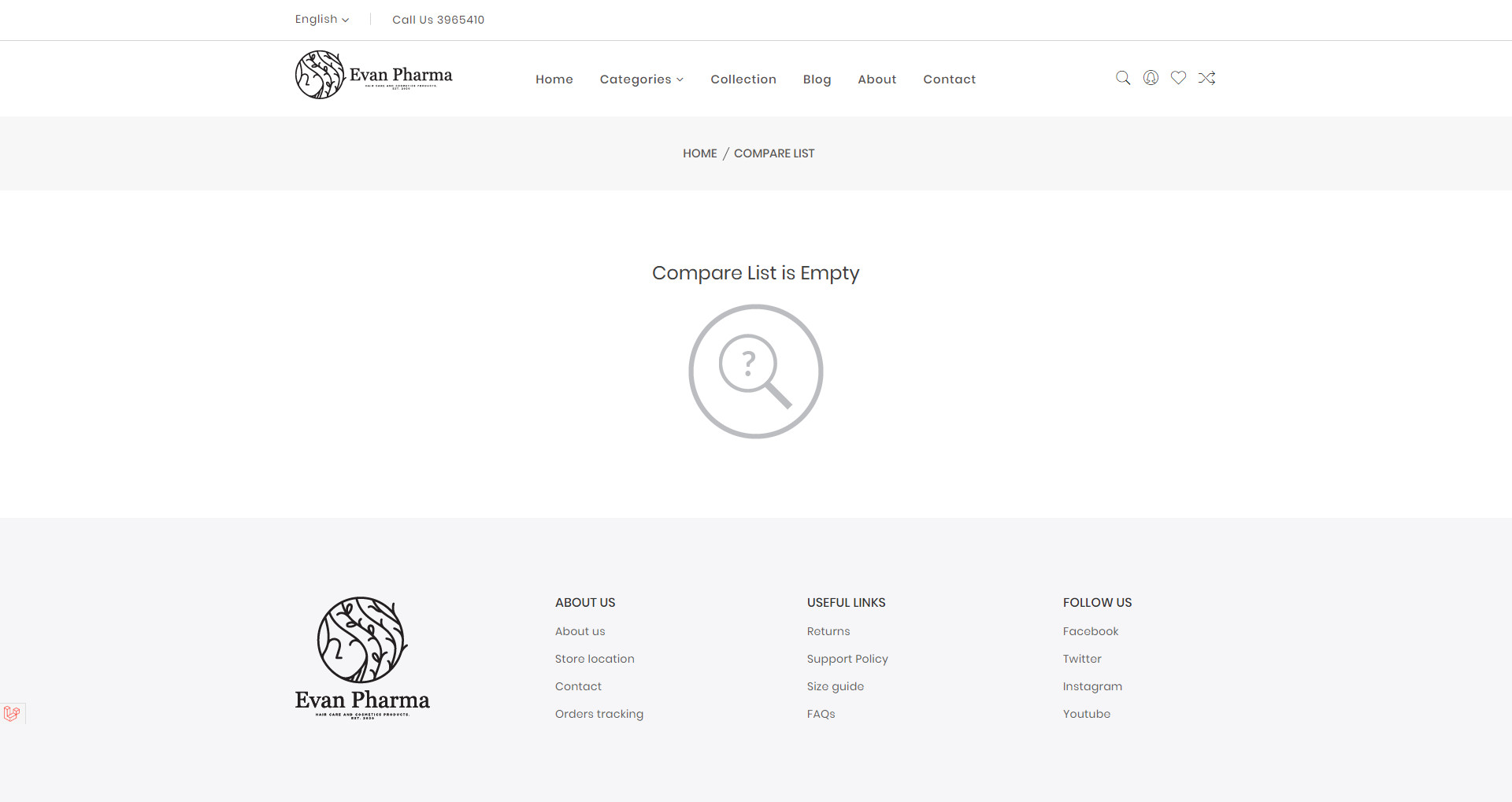Open the Support Policy link
1512x802 pixels.
[847, 659]
